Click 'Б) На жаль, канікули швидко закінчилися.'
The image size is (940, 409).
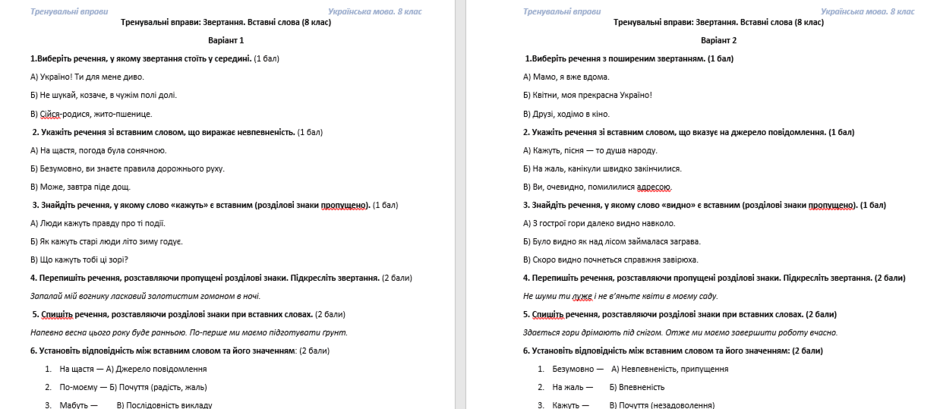point(602,169)
